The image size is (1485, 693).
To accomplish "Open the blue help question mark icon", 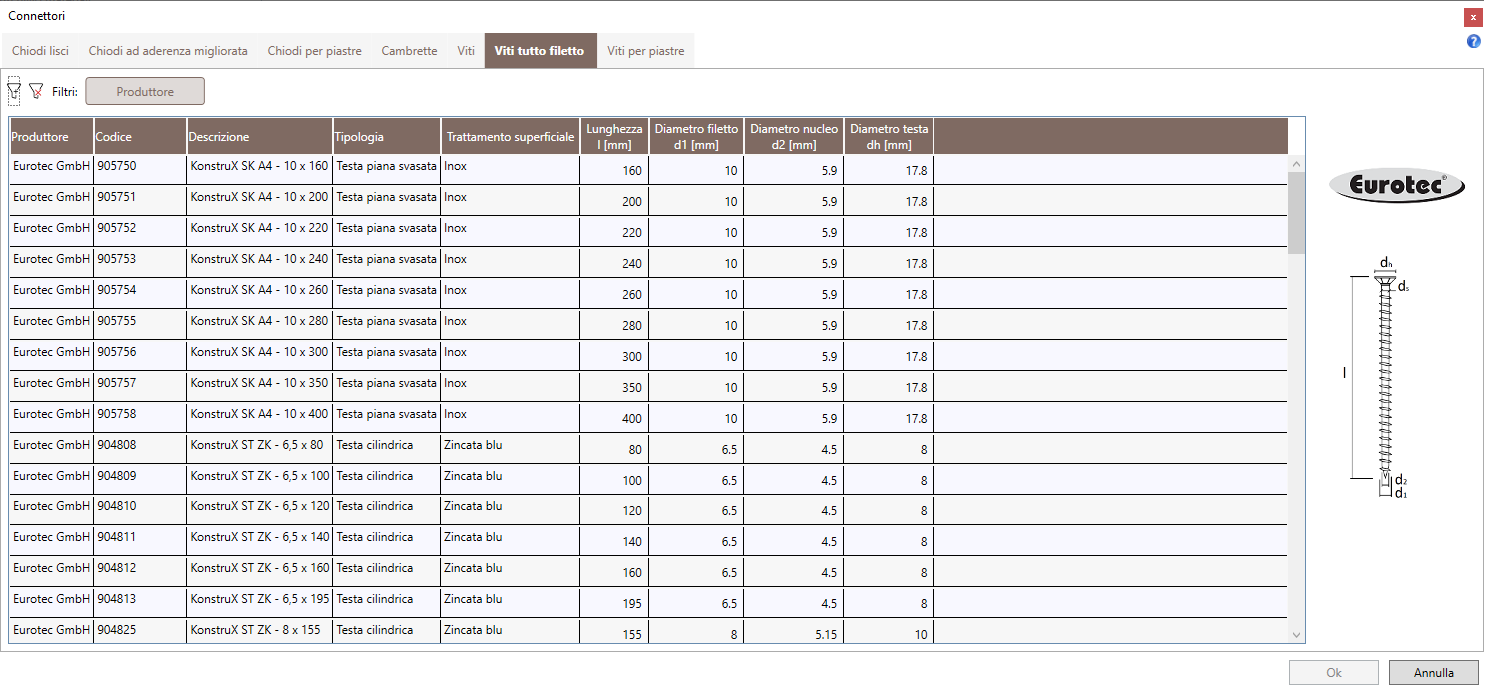I will (x=1473, y=41).
